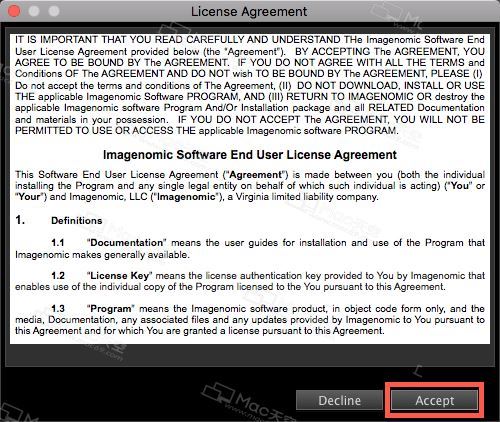Click the bold term "License Key" in clause 1.2
The width and height of the screenshot is (500, 422).
[x=119, y=276]
